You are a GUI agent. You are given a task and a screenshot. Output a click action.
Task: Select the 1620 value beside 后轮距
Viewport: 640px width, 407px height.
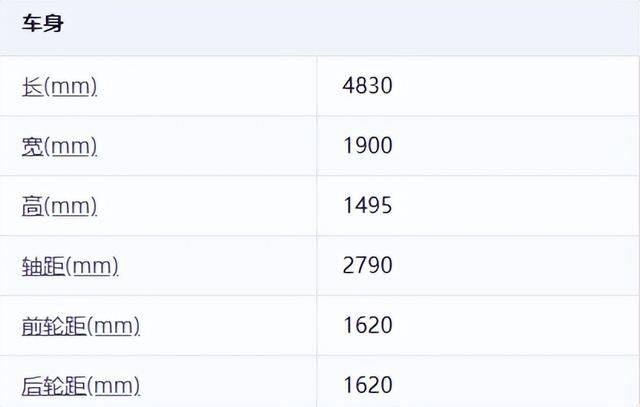click(367, 385)
